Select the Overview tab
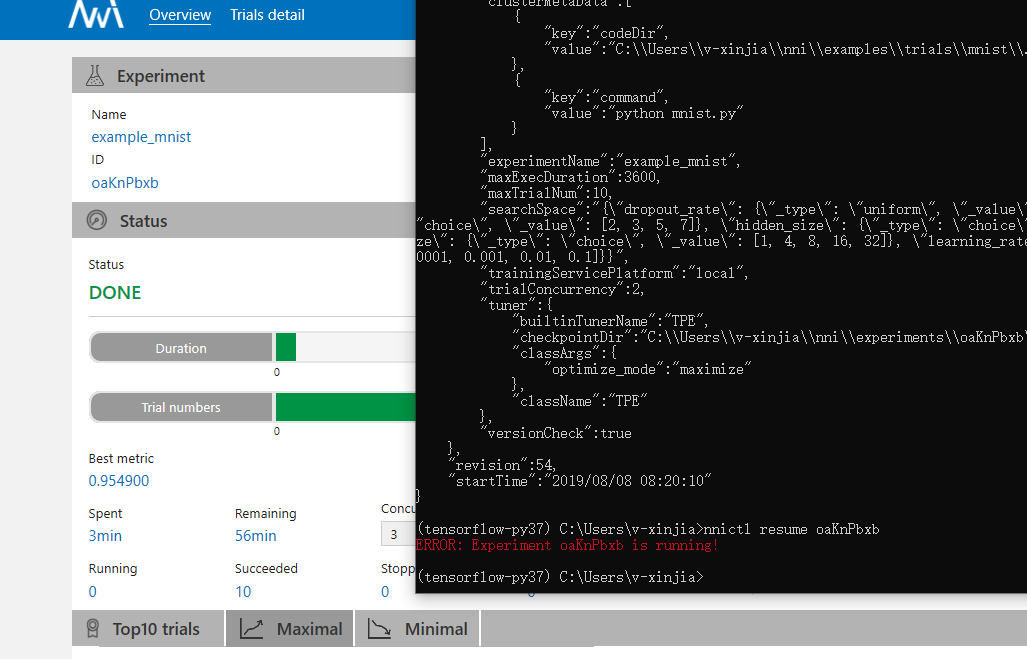 (180, 15)
